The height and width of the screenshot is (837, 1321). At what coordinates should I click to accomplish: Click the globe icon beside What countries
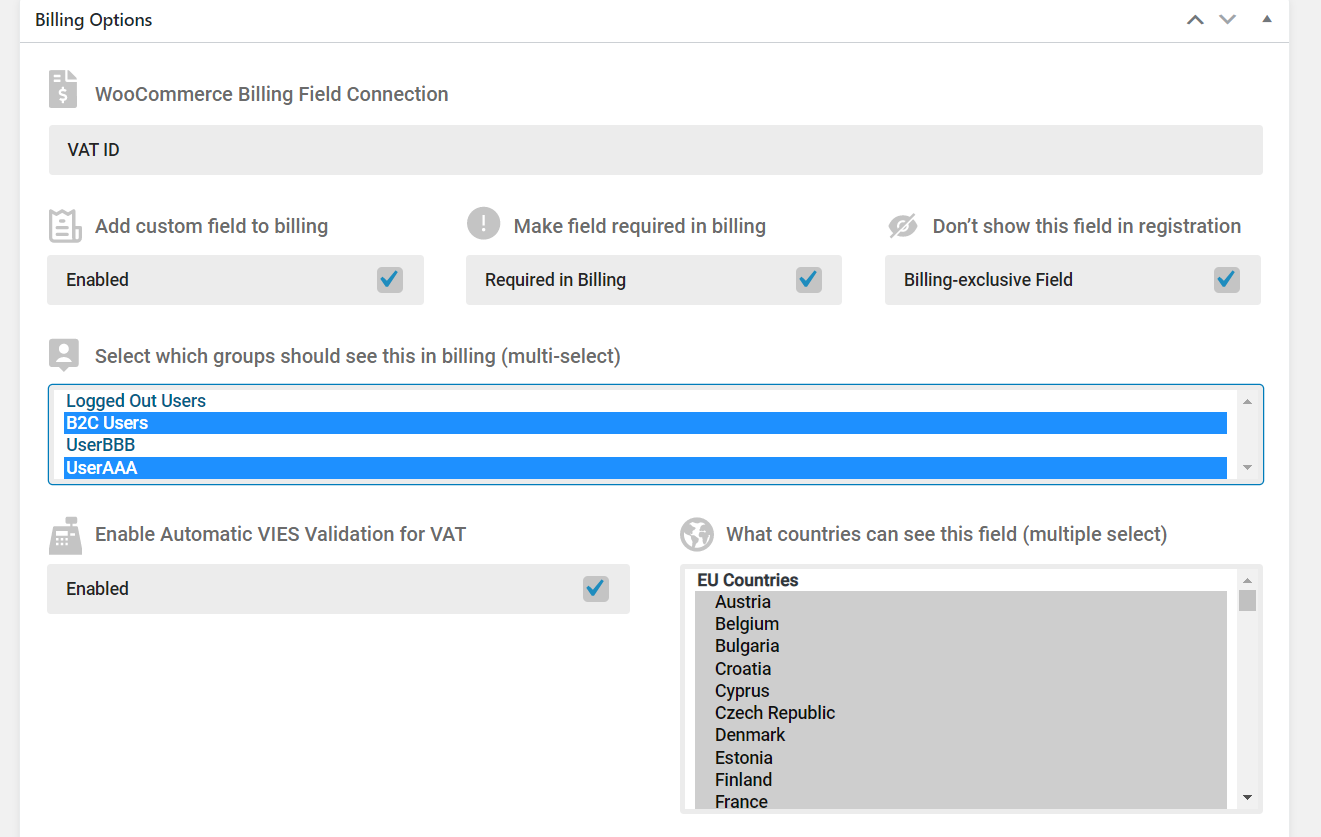(x=696, y=534)
